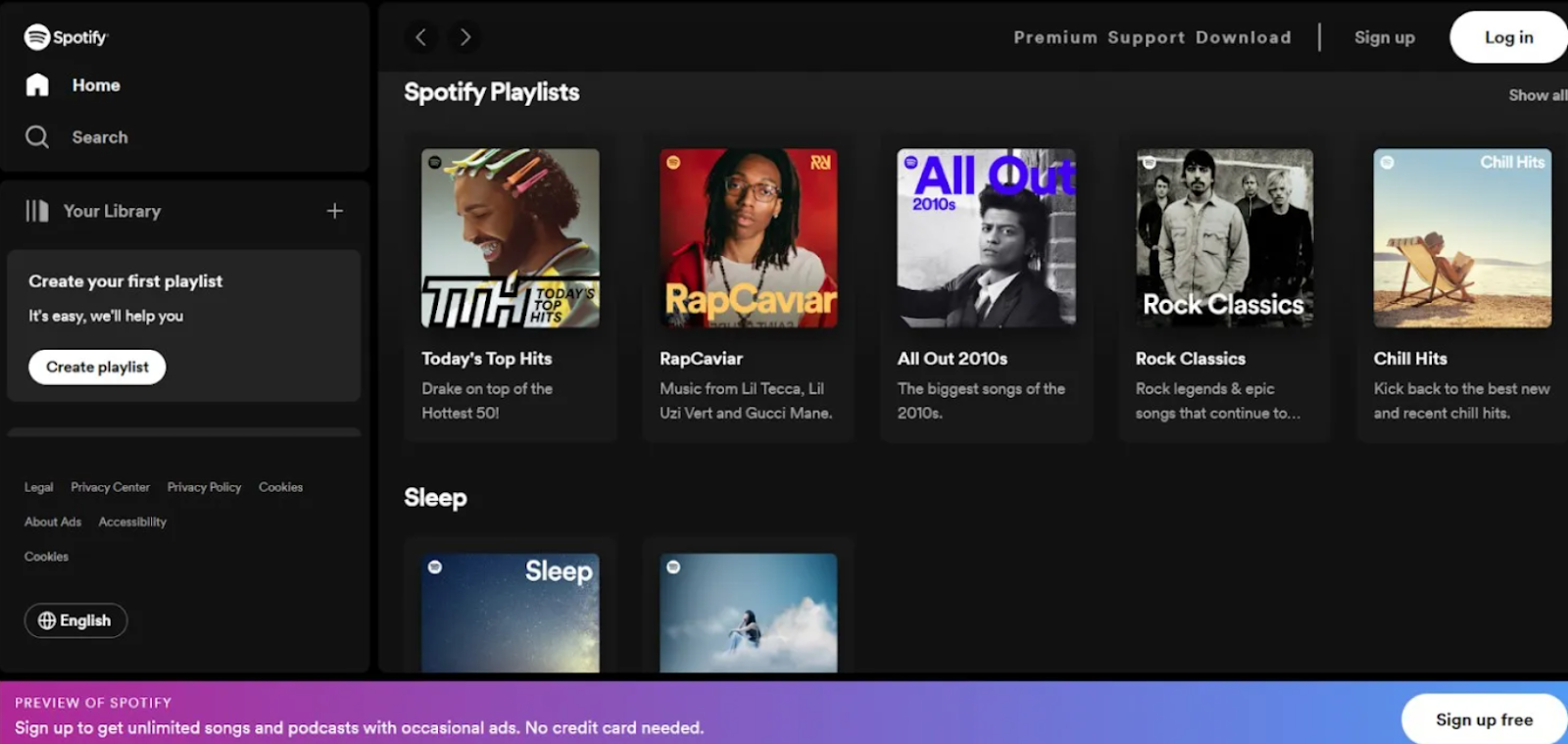Click the globe icon on English button
1568x744 pixels.
point(47,620)
